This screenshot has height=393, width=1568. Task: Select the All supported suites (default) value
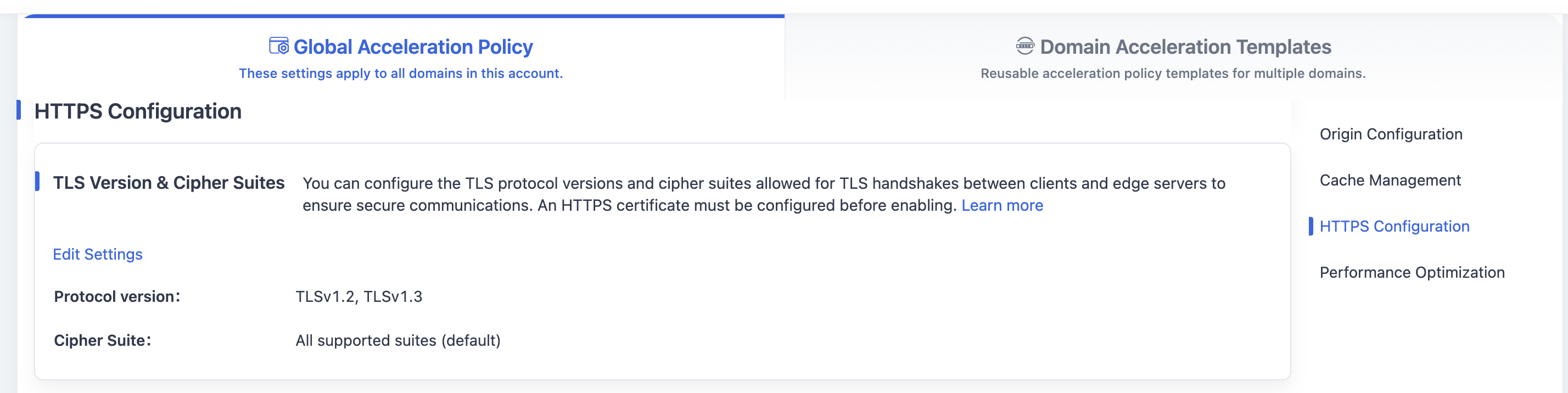398,341
